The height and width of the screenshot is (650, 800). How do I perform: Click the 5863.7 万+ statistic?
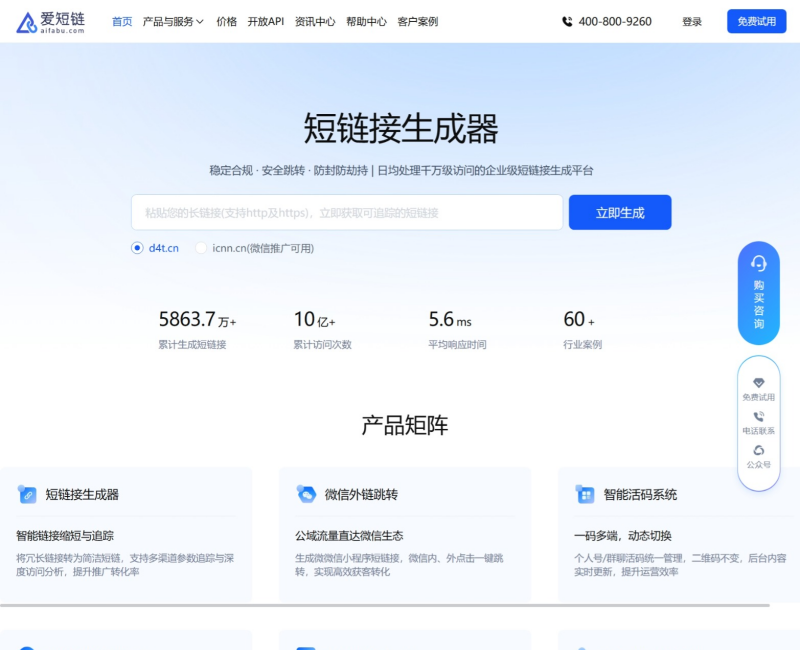(x=197, y=319)
